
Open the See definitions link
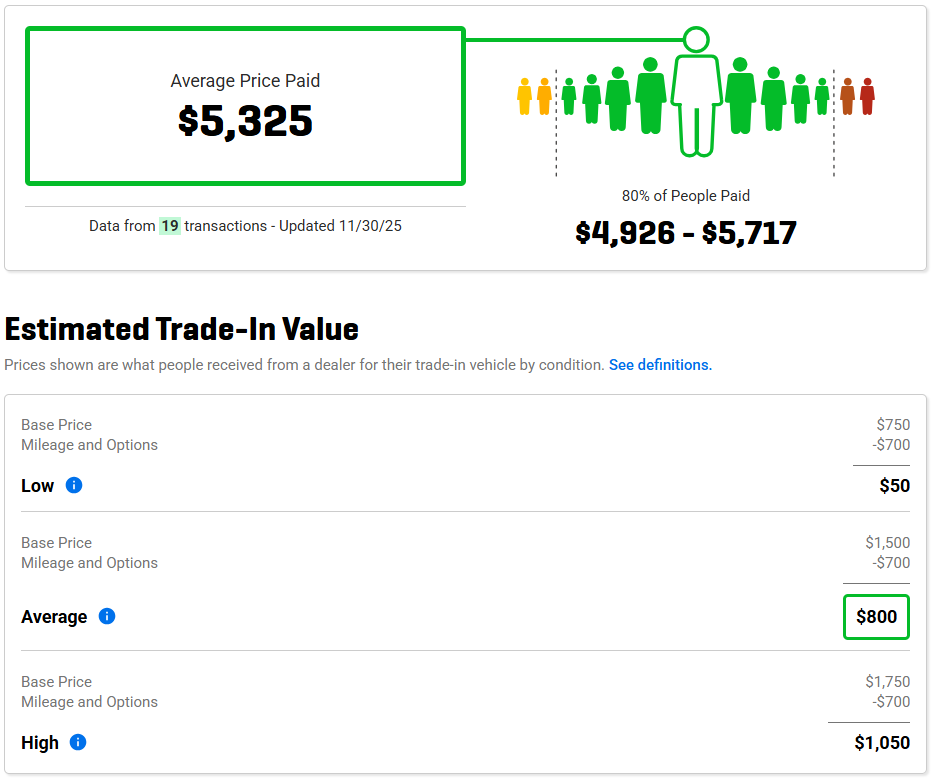(660, 365)
